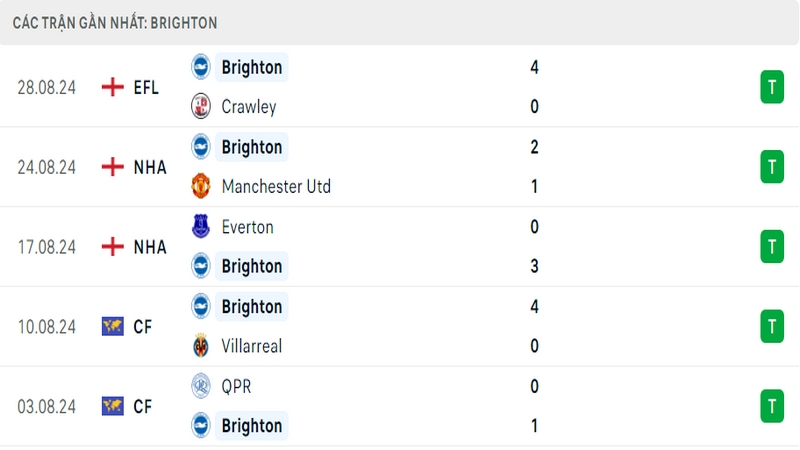Click the green T badge for Everton match
Viewport: 800px width, 450px height.
point(772,247)
